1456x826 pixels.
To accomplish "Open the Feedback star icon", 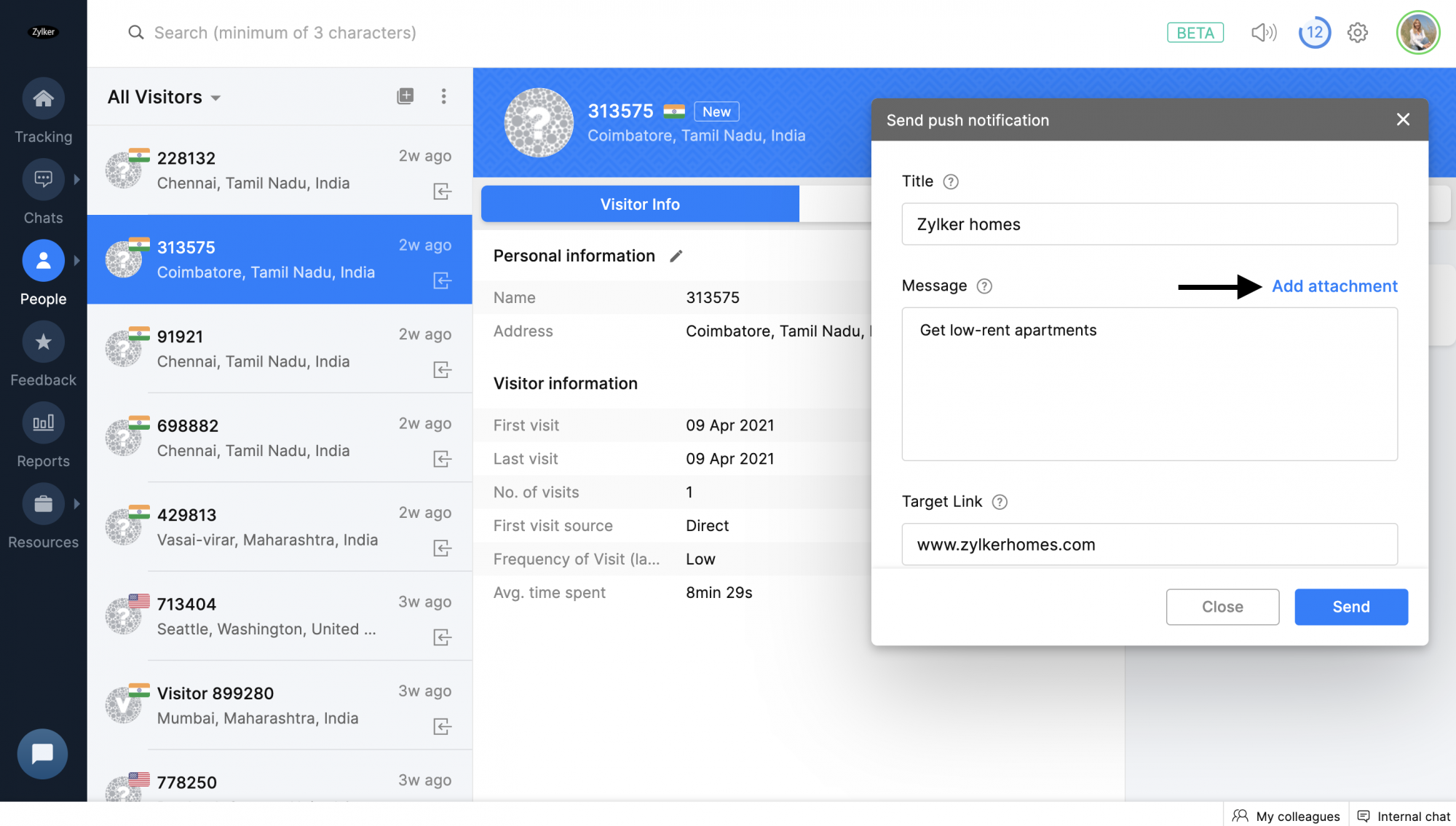I will [43, 342].
